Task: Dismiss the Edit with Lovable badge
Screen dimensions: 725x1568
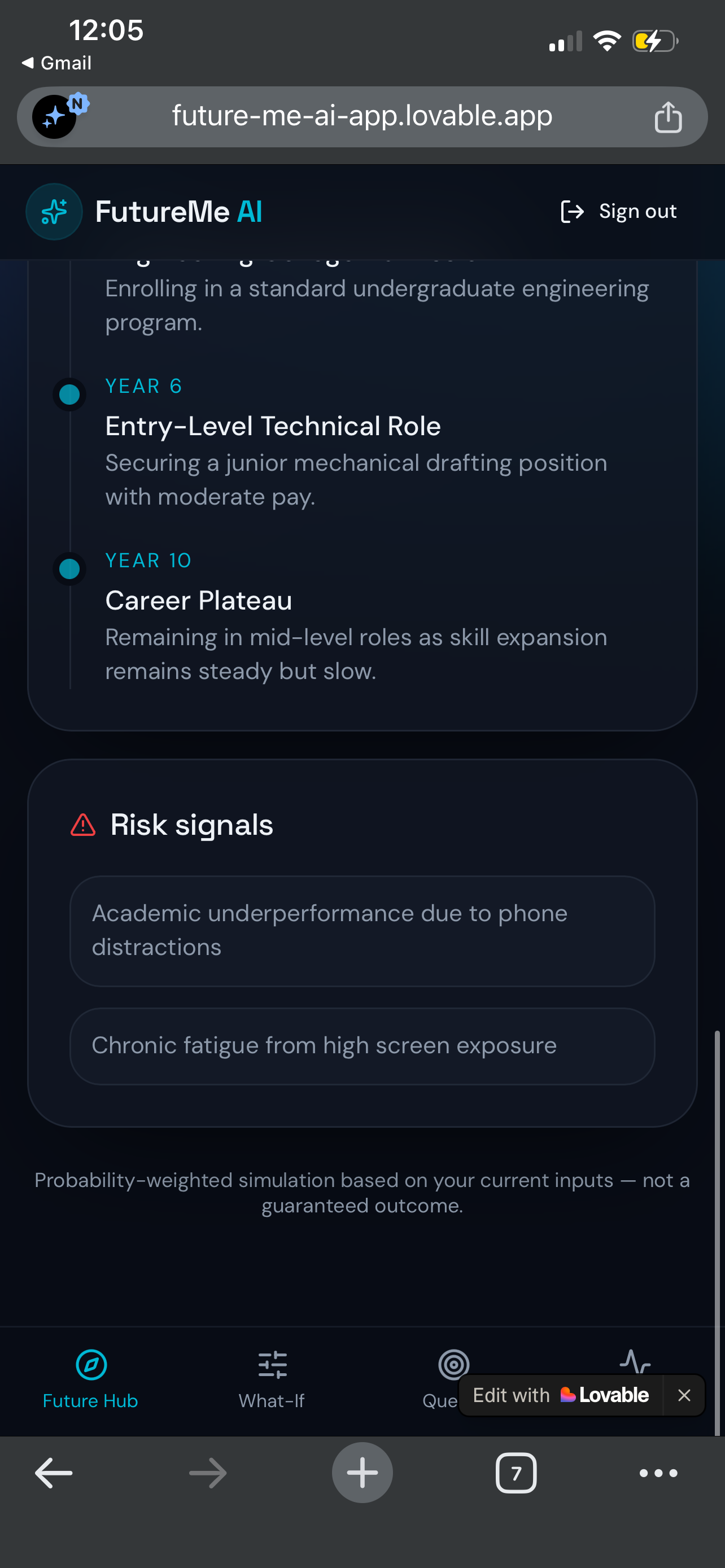Action: coord(684,1395)
